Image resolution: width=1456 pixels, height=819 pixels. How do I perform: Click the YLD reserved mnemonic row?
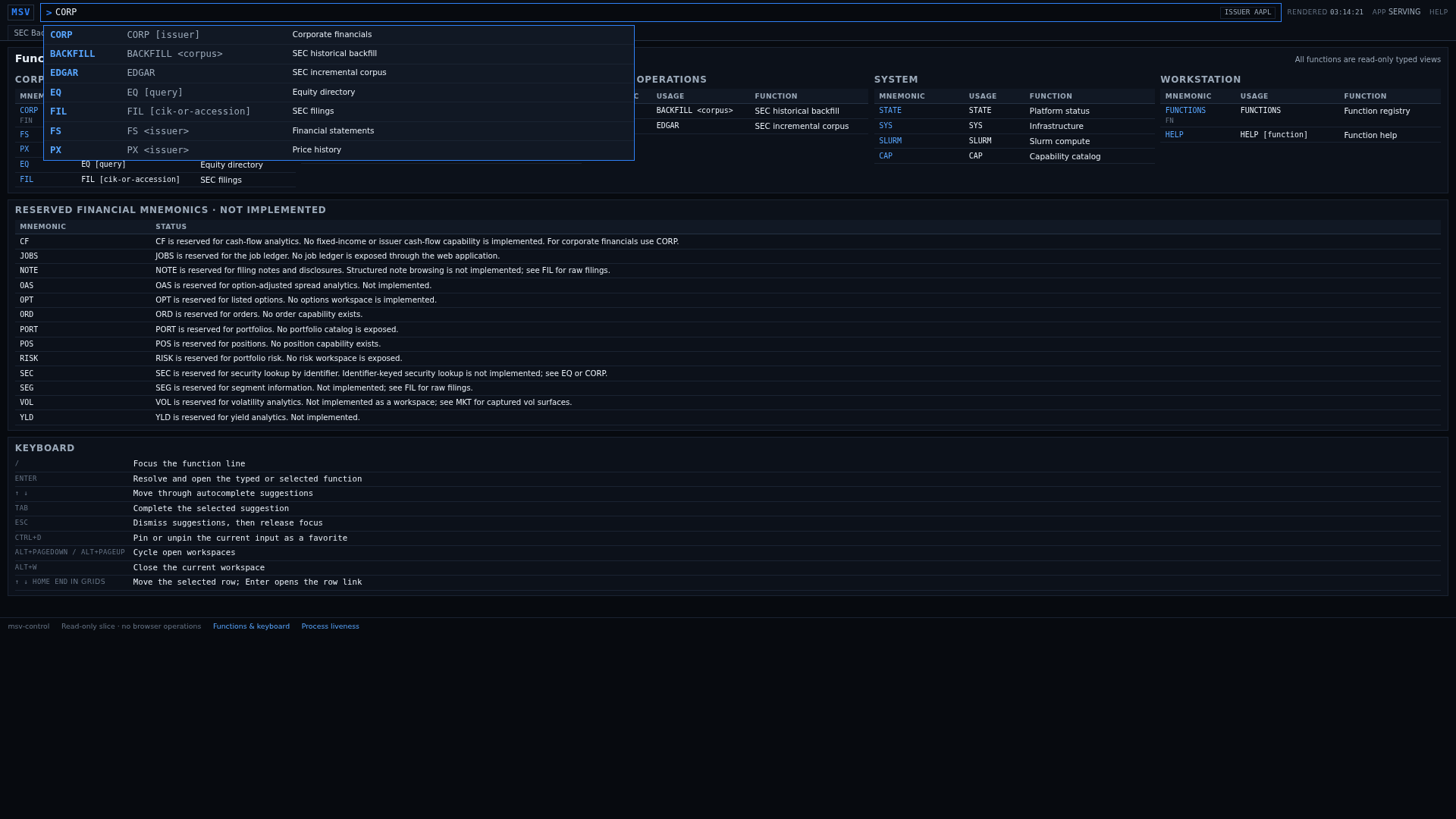point(728,418)
